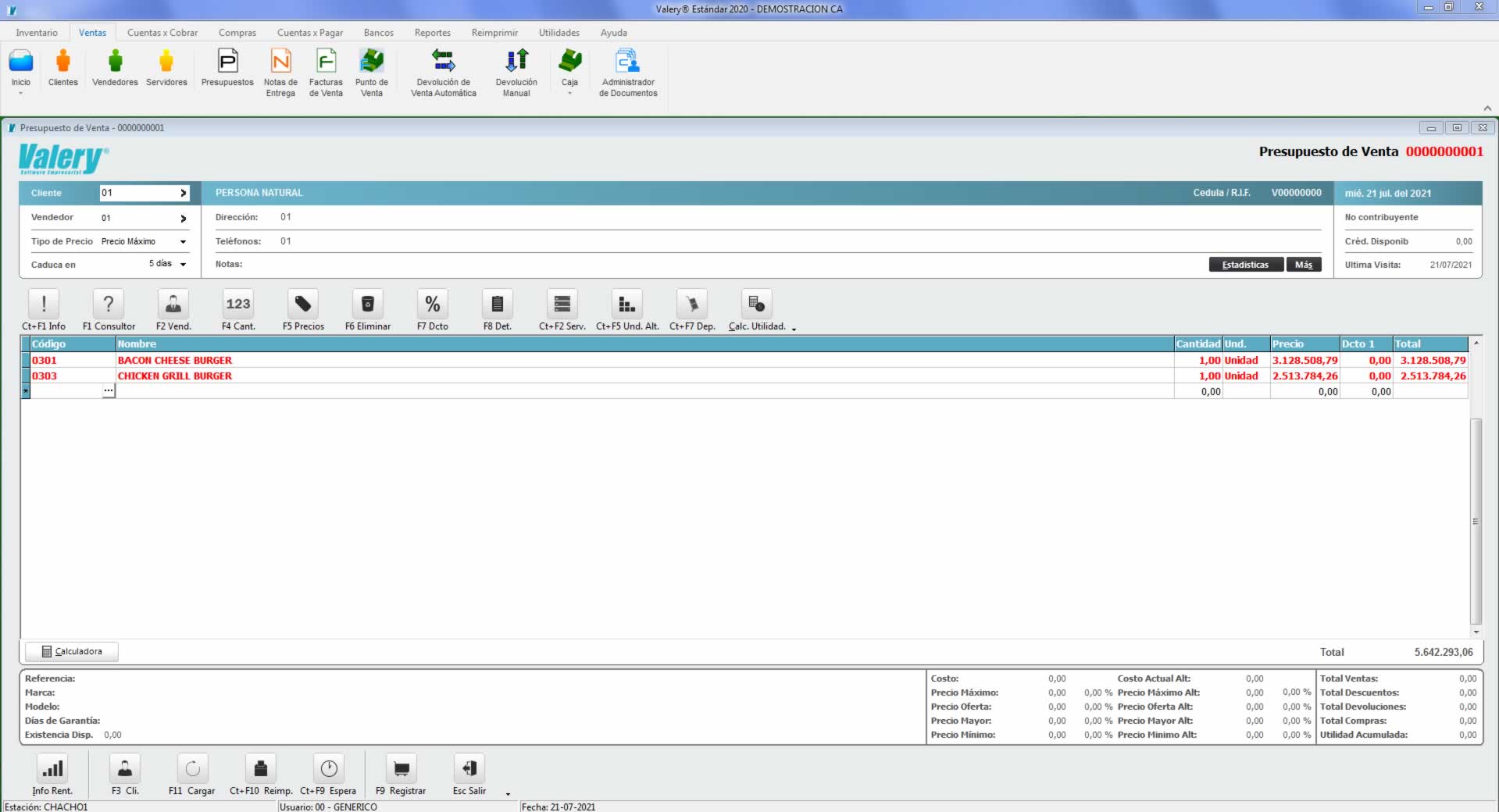The height and width of the screenshot is (812, 1499).
Task: Collapse the ribbon with the chevron
Action: click(1487, 109)
